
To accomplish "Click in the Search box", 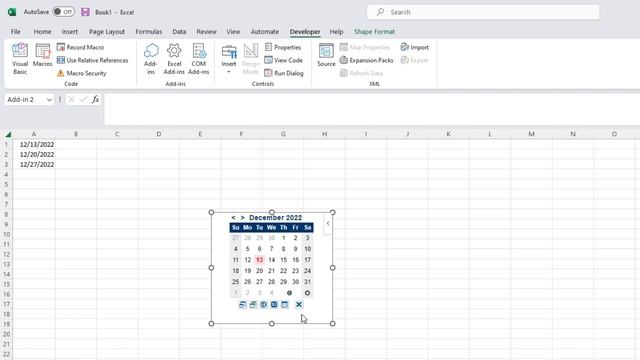I will [x=483, y=12].
